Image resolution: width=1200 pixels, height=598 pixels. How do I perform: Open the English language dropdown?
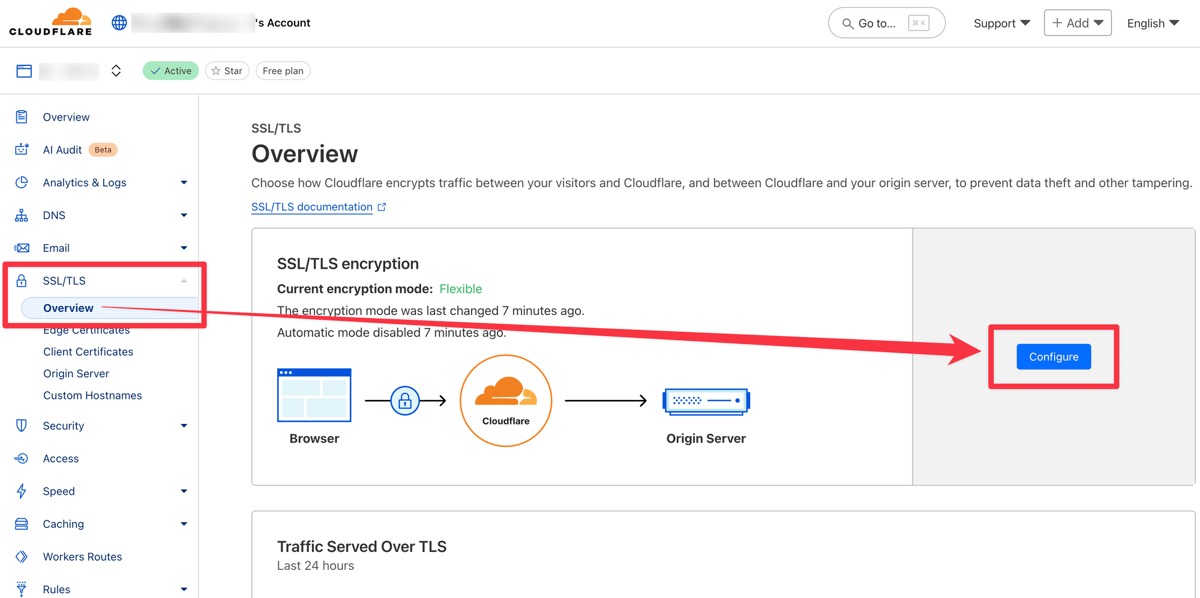1153,23
